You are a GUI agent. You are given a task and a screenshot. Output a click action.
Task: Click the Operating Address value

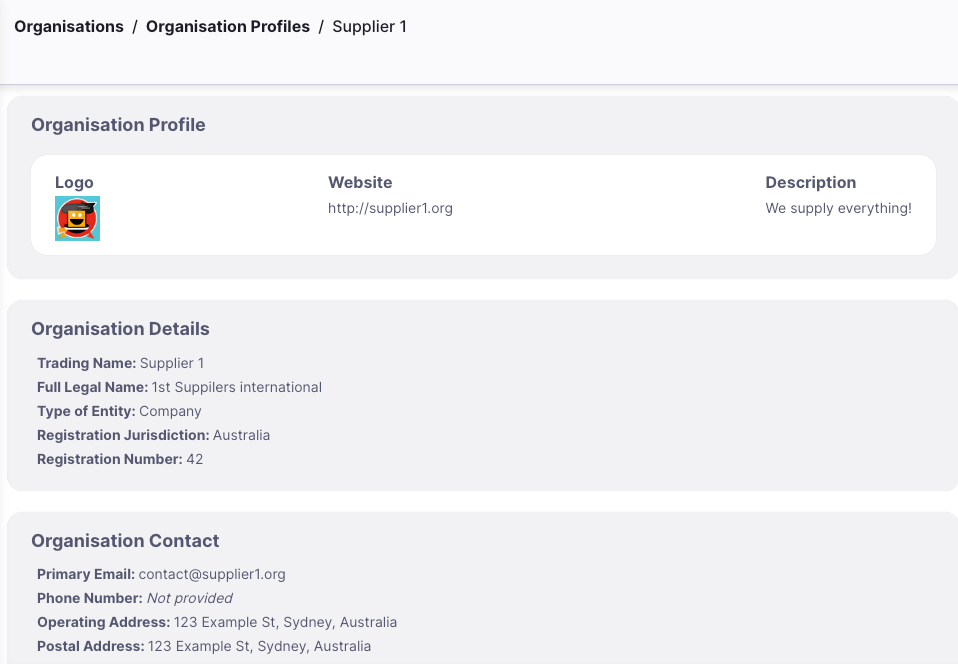point(285,622)
